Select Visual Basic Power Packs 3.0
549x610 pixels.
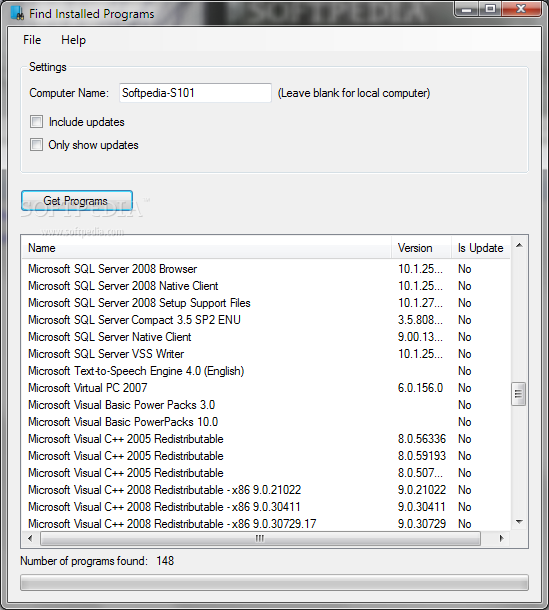coord(266,405)
